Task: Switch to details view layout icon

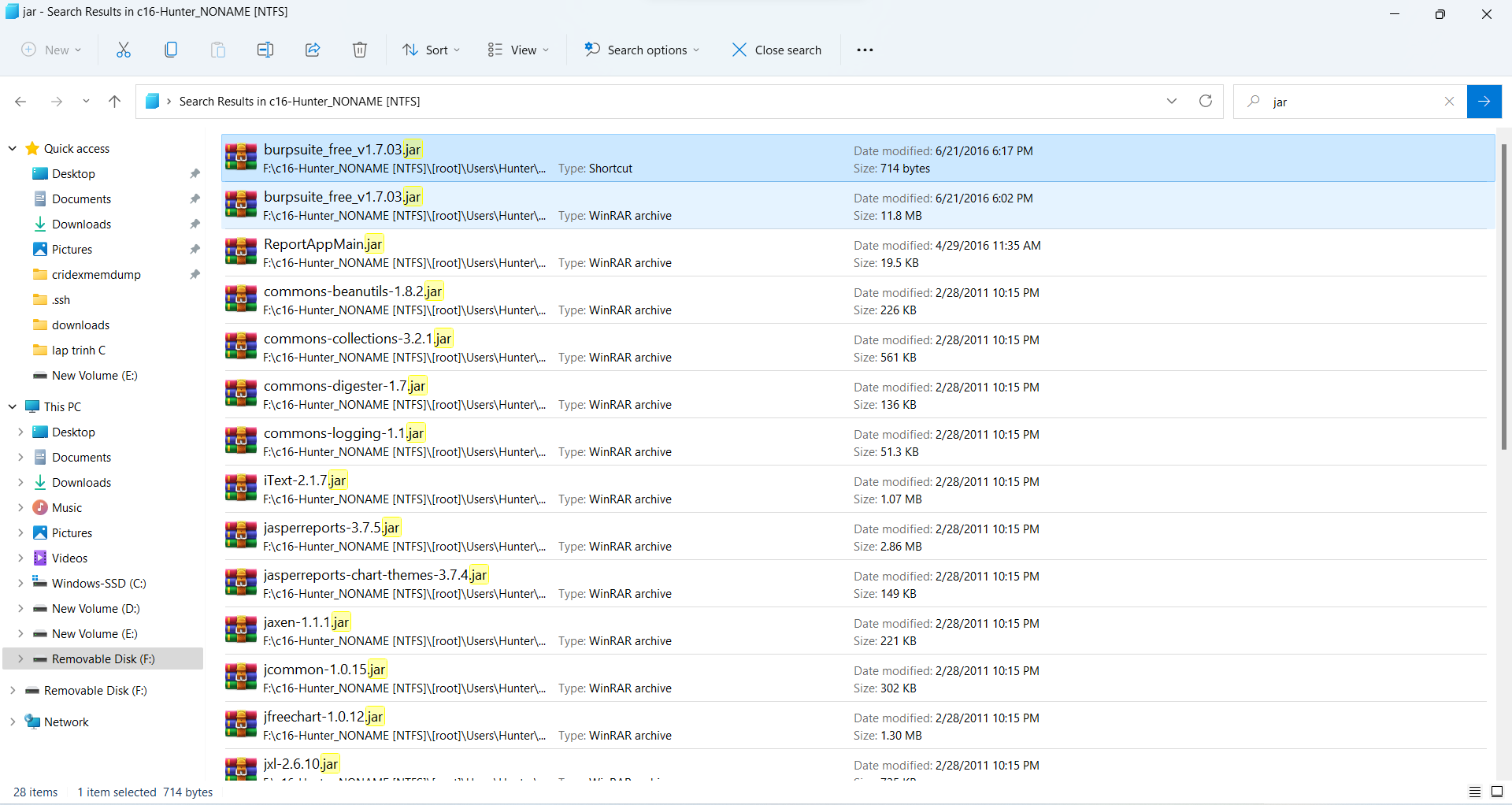Action: pos(1475,792)
